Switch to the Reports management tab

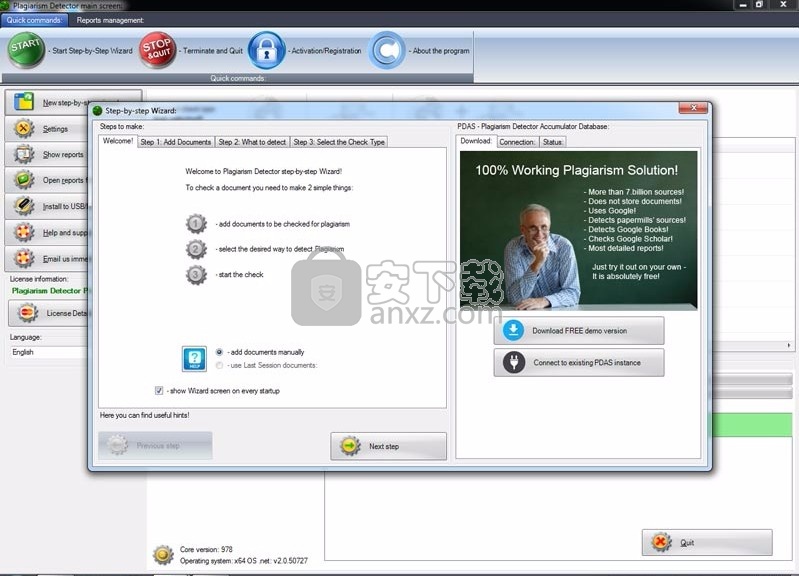tap(110, 20)
